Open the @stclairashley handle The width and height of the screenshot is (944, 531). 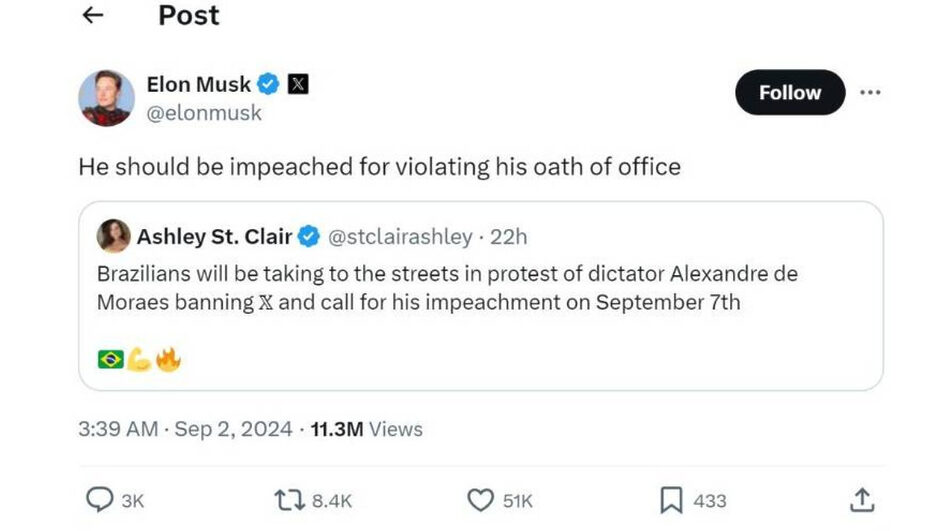tap(400, 237)
